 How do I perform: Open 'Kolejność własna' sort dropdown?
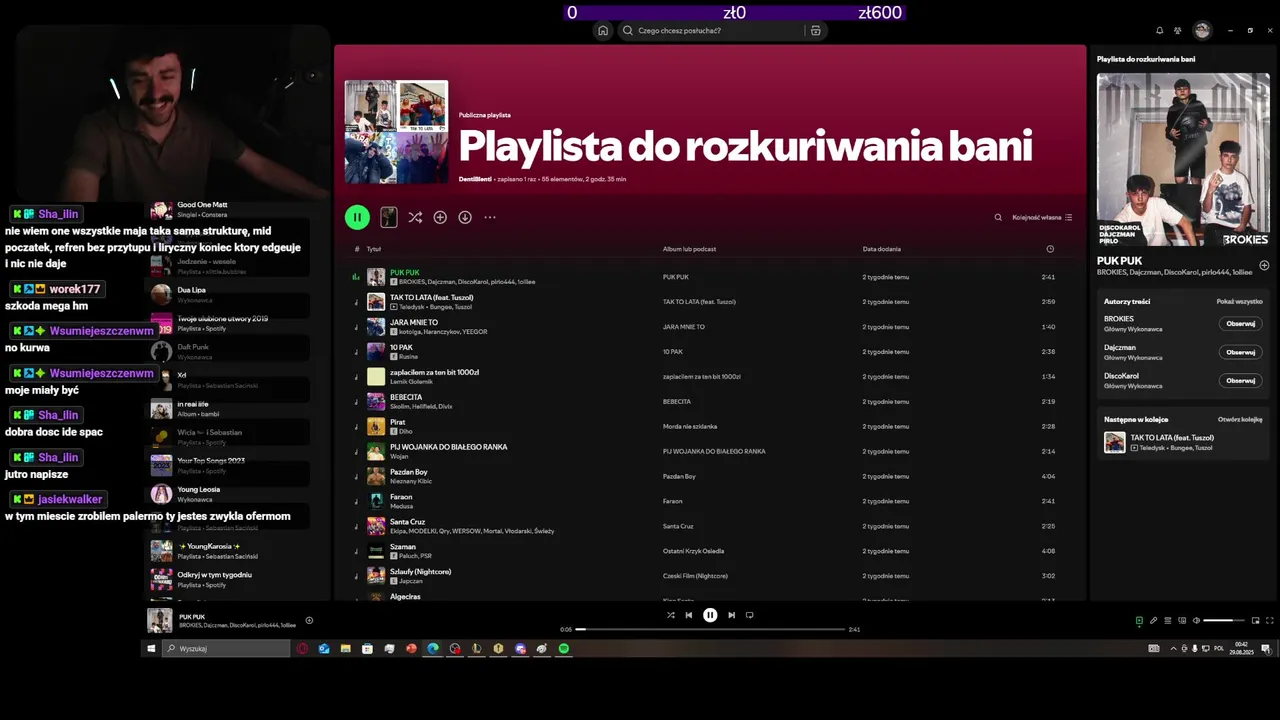click(1042, 217)
